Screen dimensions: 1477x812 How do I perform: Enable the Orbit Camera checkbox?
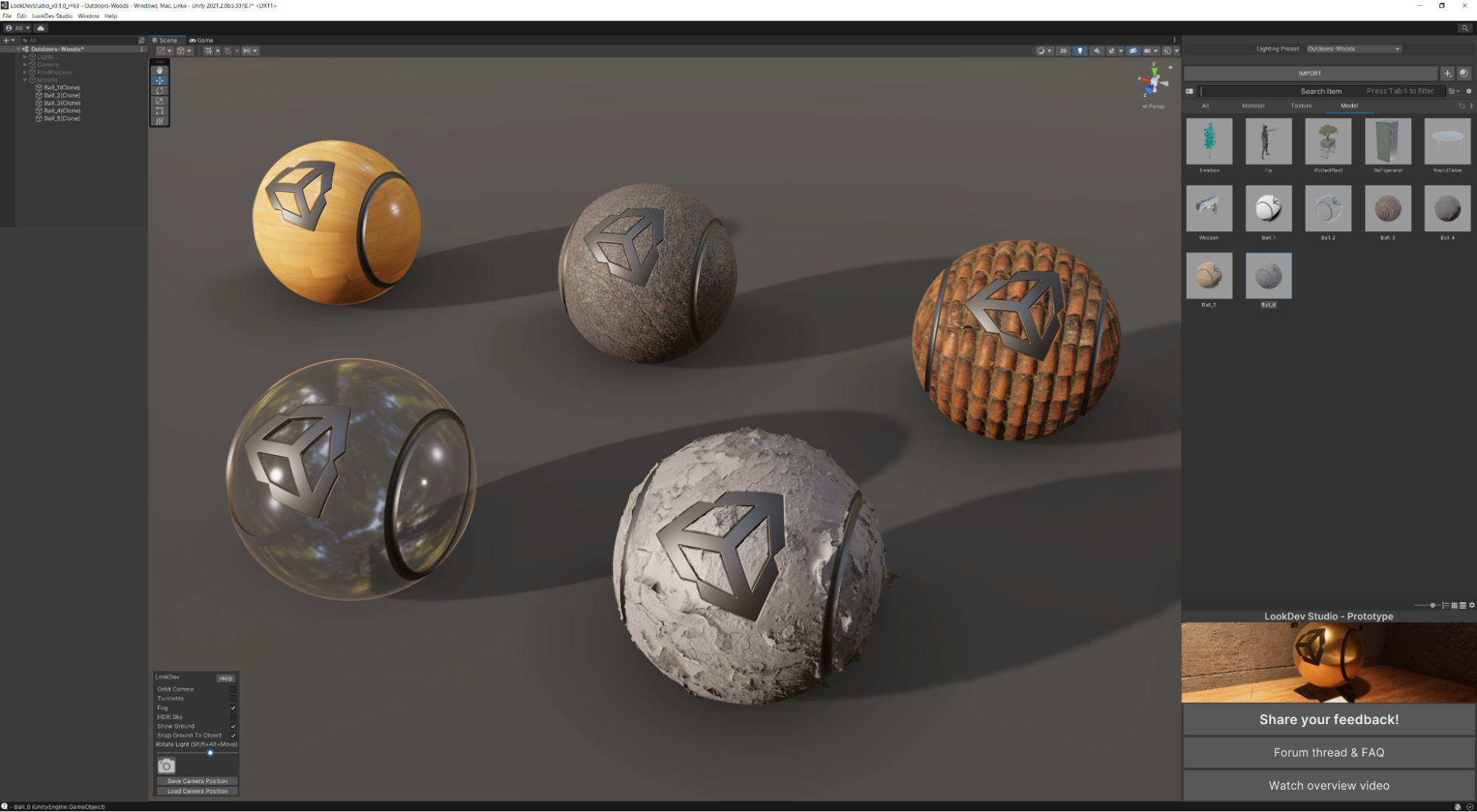(233, 689)
